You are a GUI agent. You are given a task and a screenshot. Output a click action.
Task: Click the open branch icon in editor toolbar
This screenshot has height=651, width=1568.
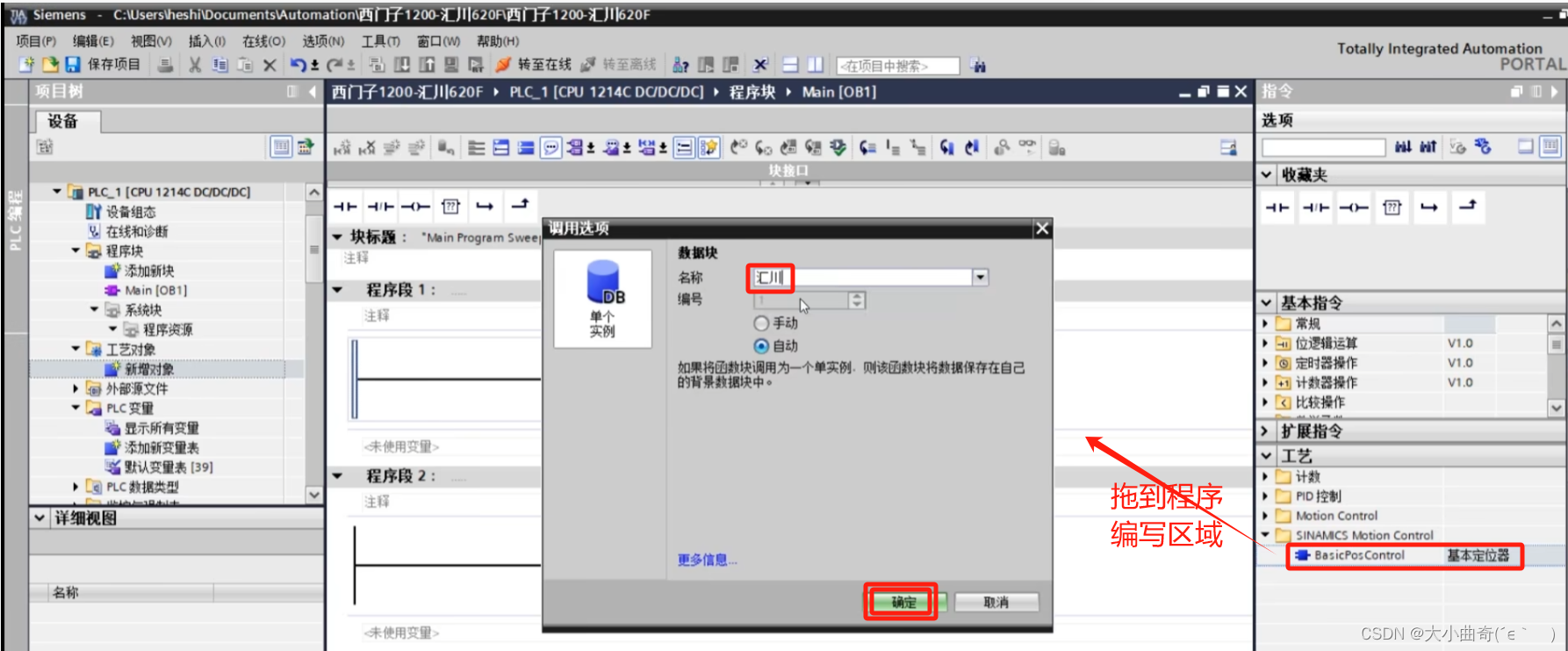point(485,206)
